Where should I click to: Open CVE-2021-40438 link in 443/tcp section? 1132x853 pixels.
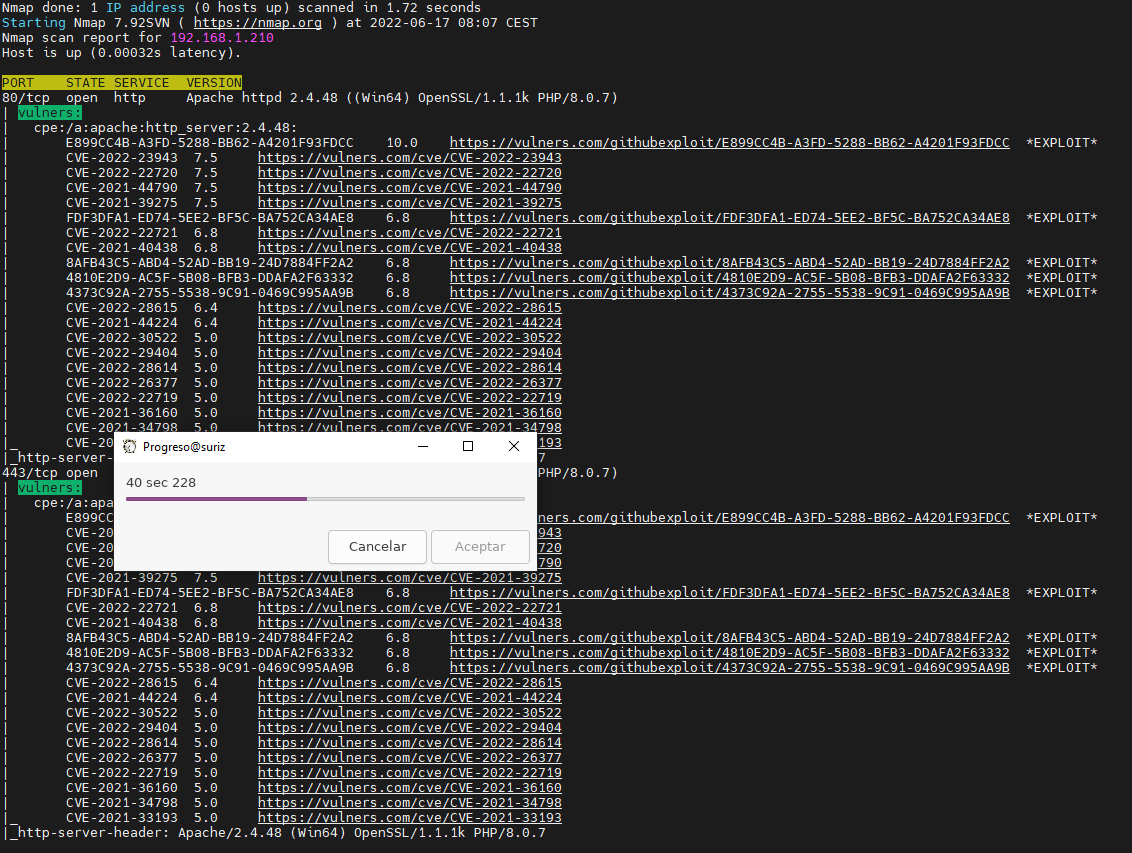410,623
